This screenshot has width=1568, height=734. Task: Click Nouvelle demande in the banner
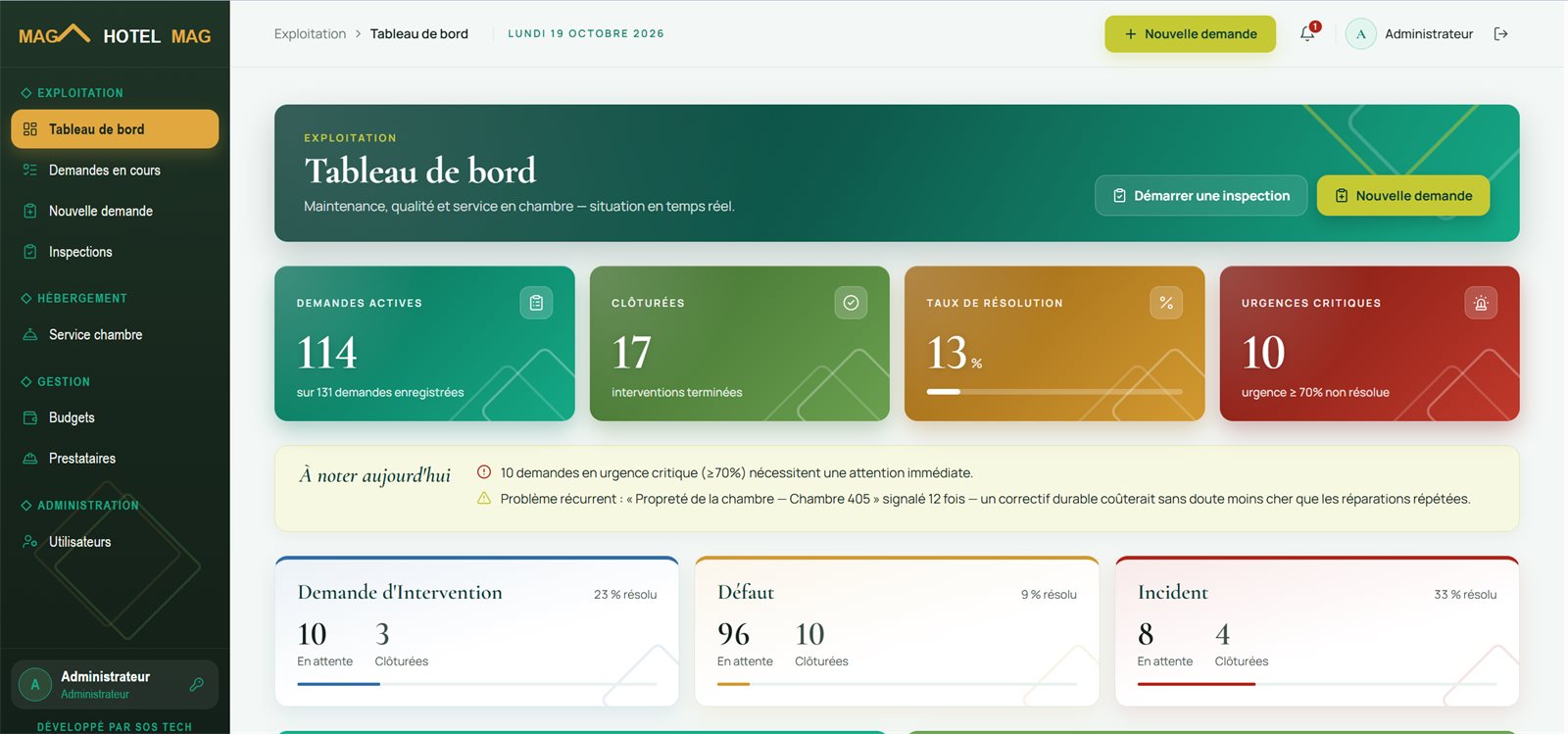tap(1402, 195)
